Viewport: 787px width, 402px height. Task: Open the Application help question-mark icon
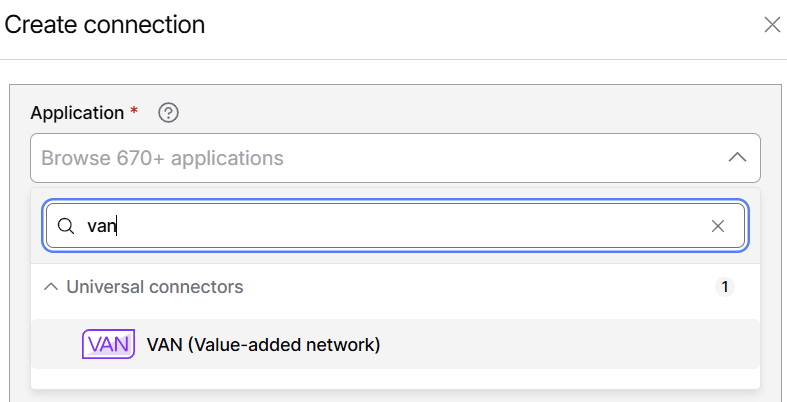point(168,113)
